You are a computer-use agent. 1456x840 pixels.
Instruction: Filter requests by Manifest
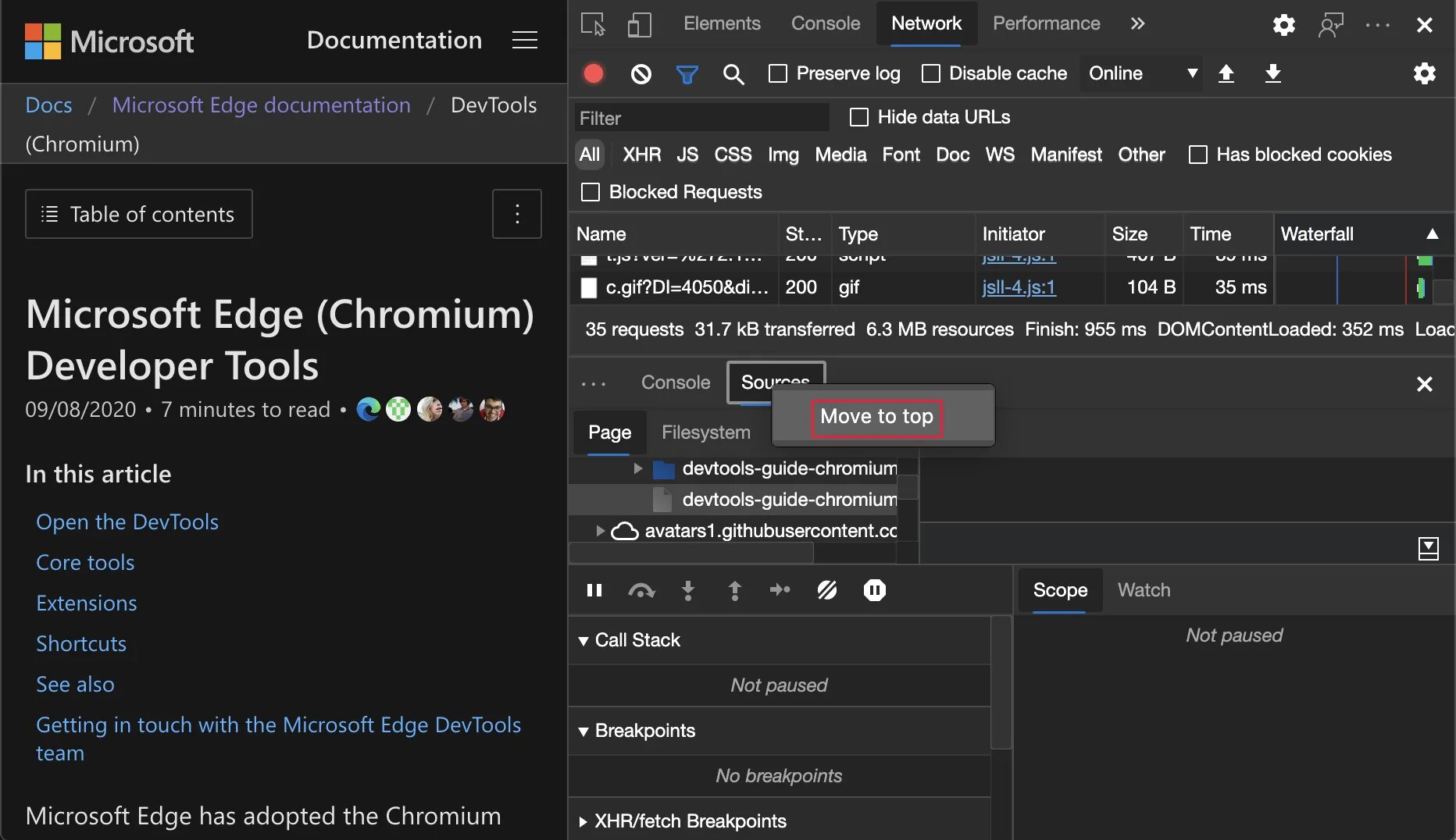(x=1066, y=155)
